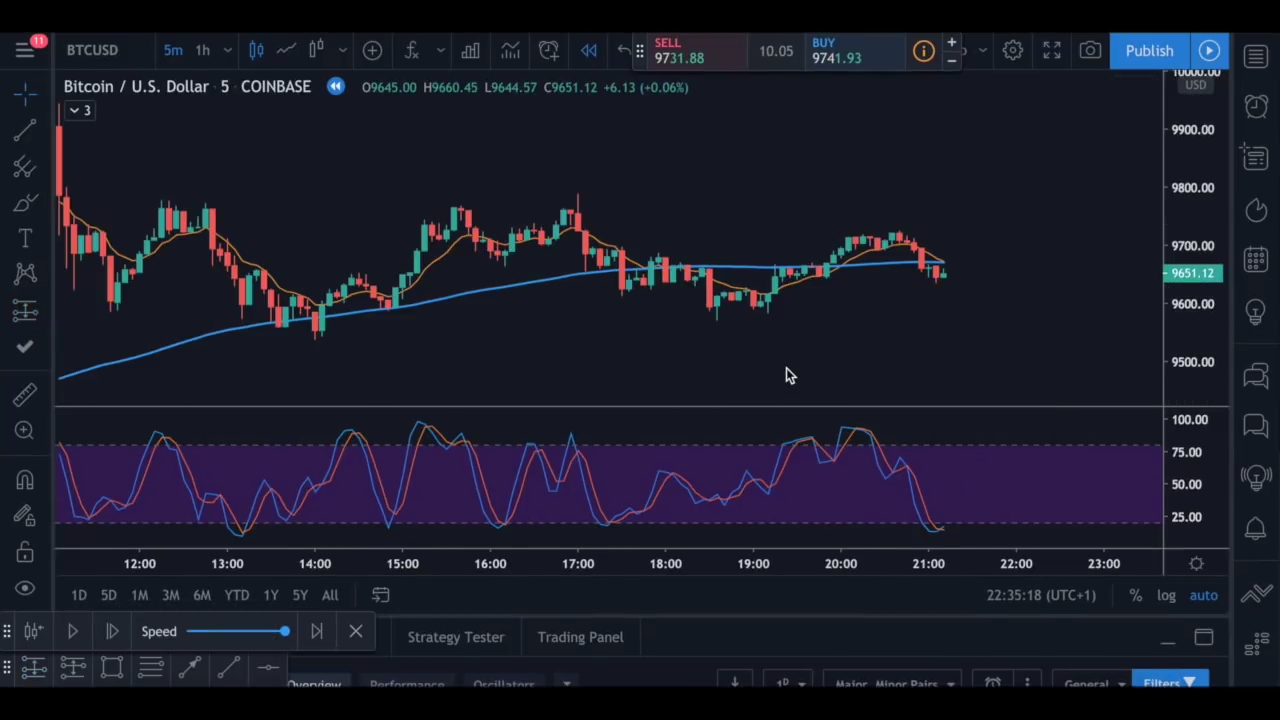The height and width of the screenshot is (720, 1280).
Task: Click the replay step forward button
Action: coord(112,631)
